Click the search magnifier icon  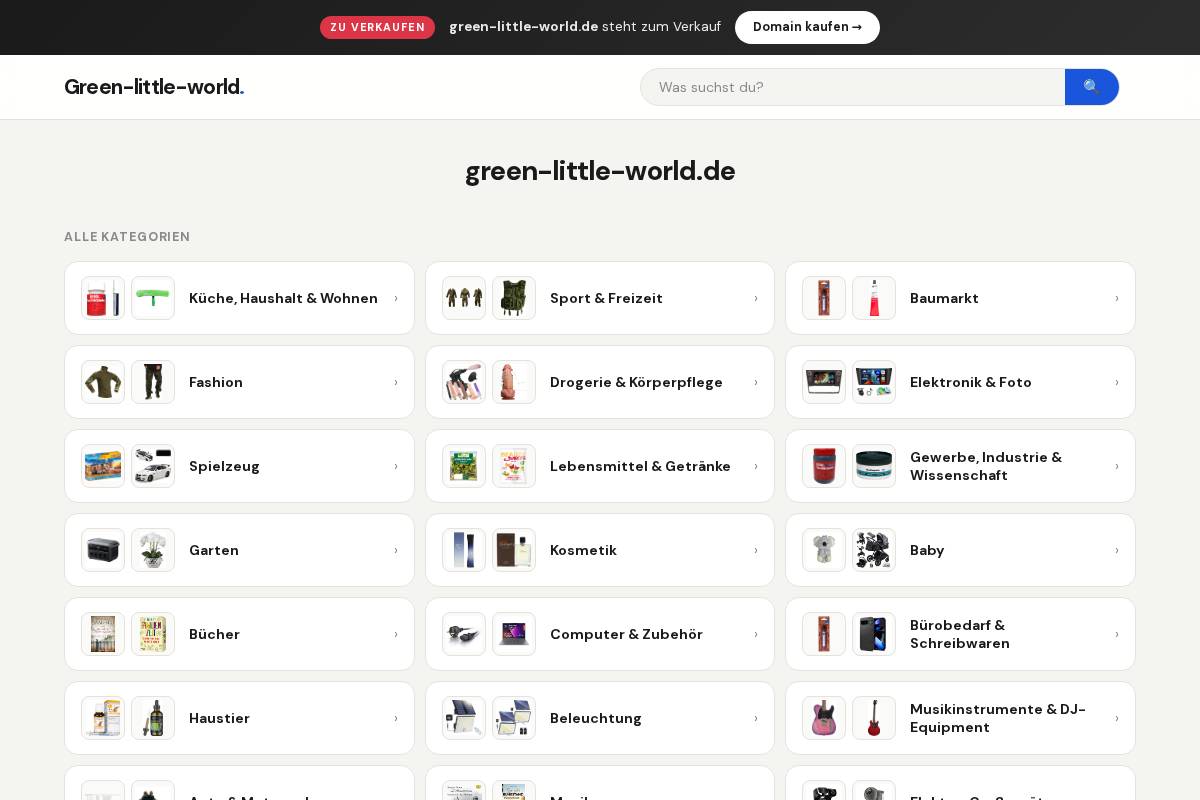tap(1091, 87)
